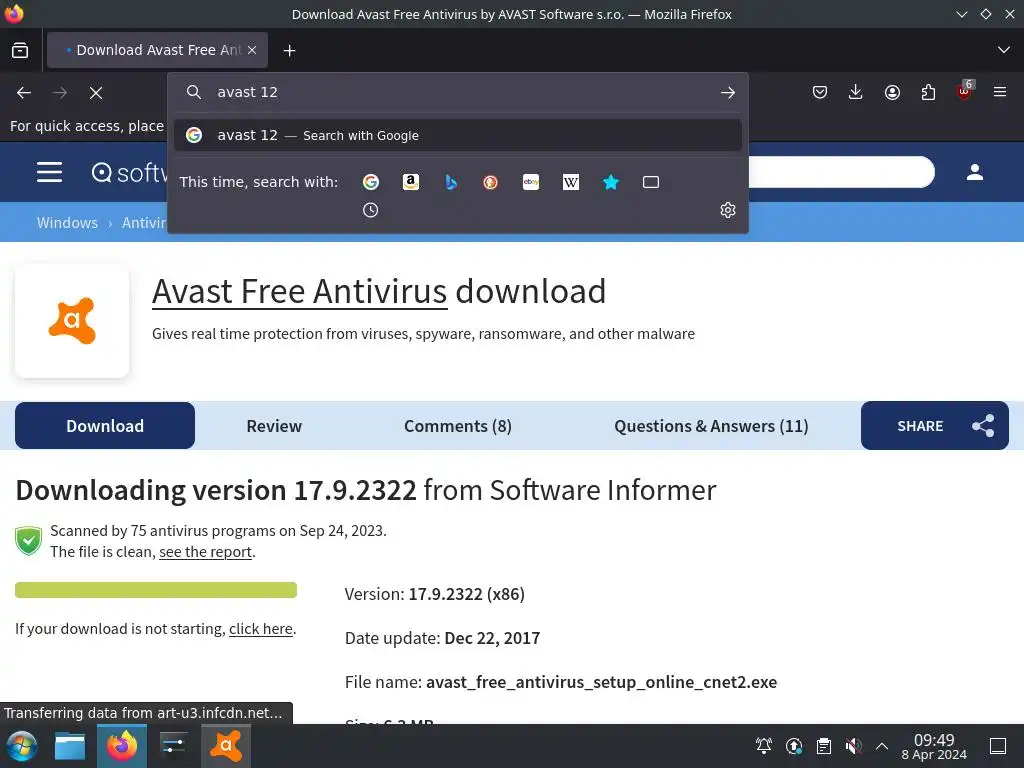Screen dimensions: 1024x768
Task: Open search settings gear in urlbar dropdown
Action: click(x=728, y=210)
